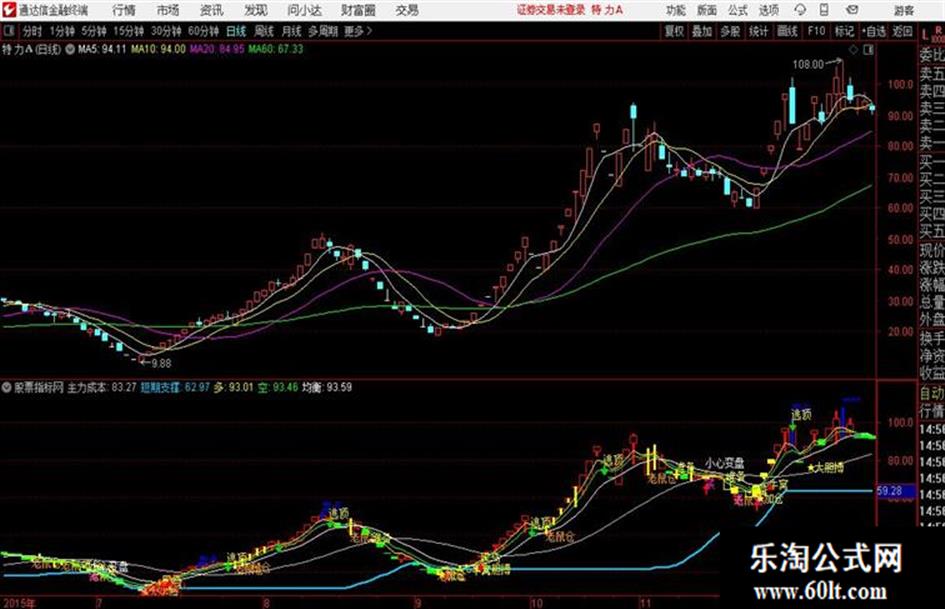Expand the MA indicator dropdown circle
The image size is (945, 609).
pyautogui.click(x=70, y=49)
